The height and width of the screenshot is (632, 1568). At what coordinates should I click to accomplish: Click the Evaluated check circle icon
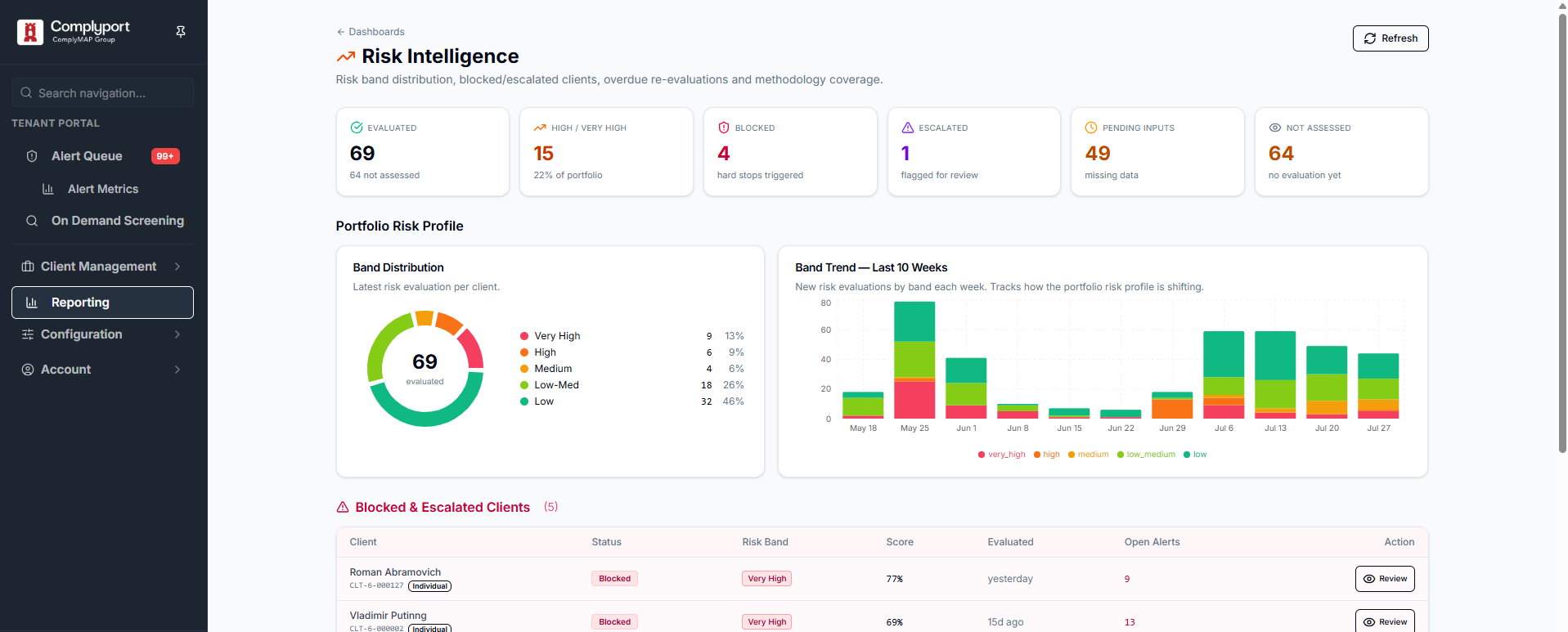[x=357, y=128]
